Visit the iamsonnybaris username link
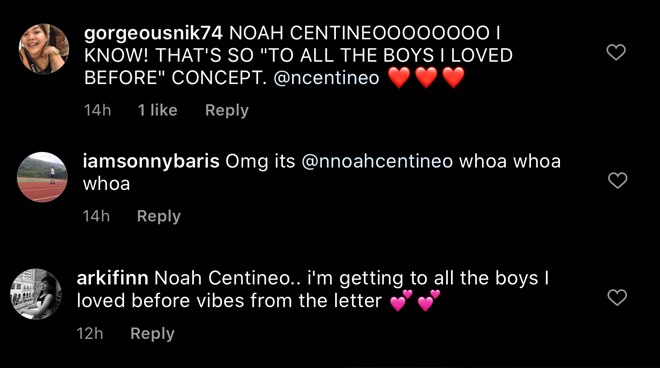660x368 pixels. (x=151, y=162)
